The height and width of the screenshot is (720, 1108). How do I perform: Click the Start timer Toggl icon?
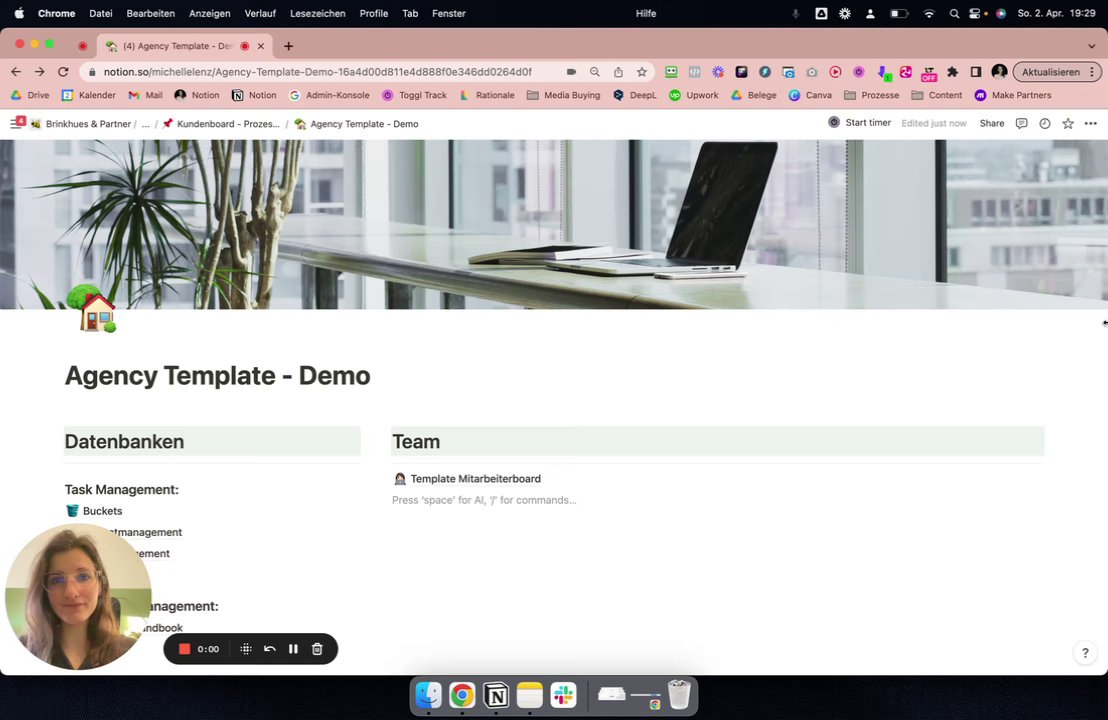tap(834, 122)
